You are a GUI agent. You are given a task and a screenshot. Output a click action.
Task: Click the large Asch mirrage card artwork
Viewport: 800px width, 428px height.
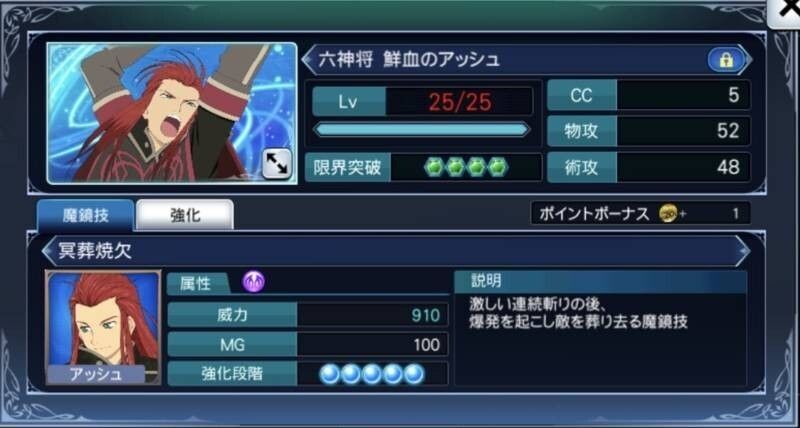(172, 113)
